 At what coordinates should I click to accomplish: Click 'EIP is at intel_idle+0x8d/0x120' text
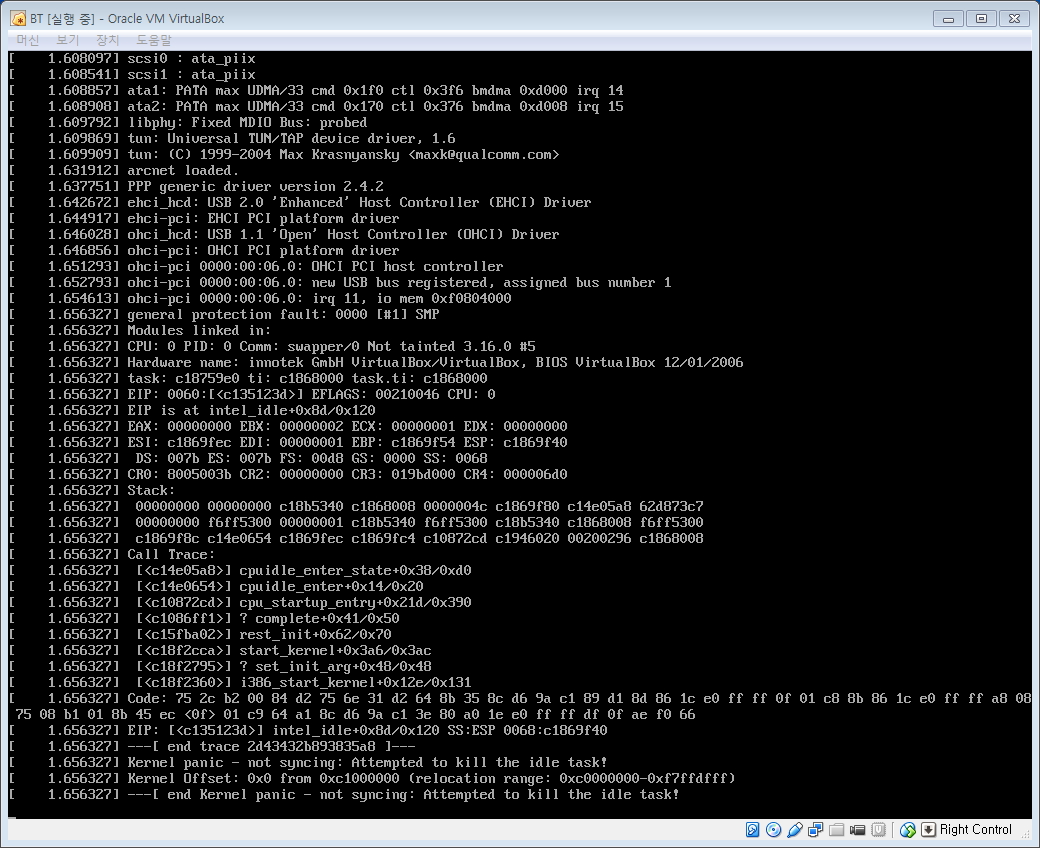[x=251, y=410]
